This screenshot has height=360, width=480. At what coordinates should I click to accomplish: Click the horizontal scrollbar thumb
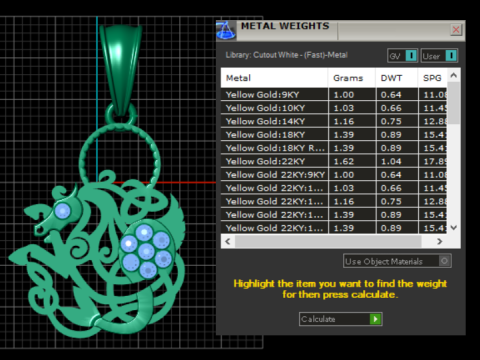pyautogui.click(x=328, y=241)
